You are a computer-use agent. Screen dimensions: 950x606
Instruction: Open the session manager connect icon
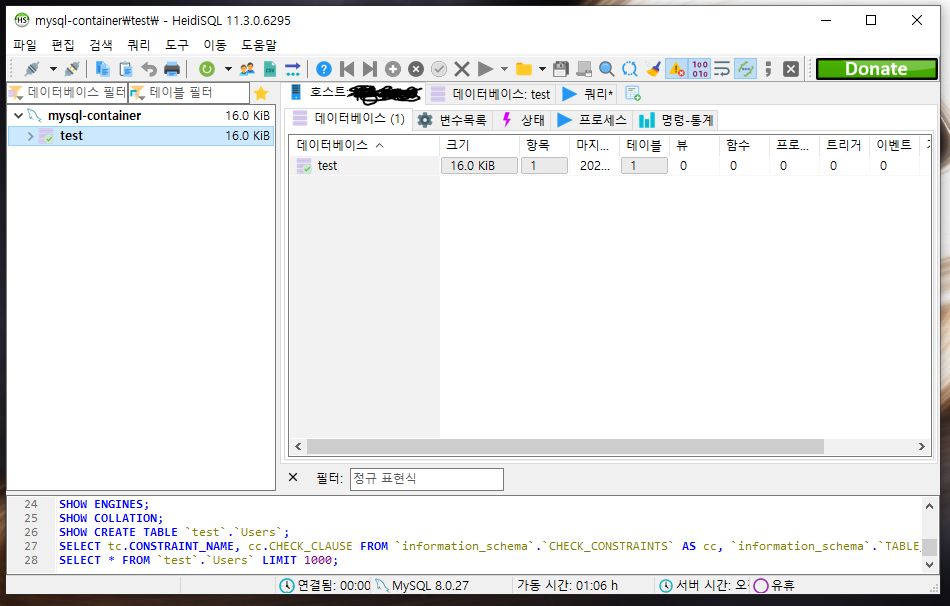(x=32, y=69)
